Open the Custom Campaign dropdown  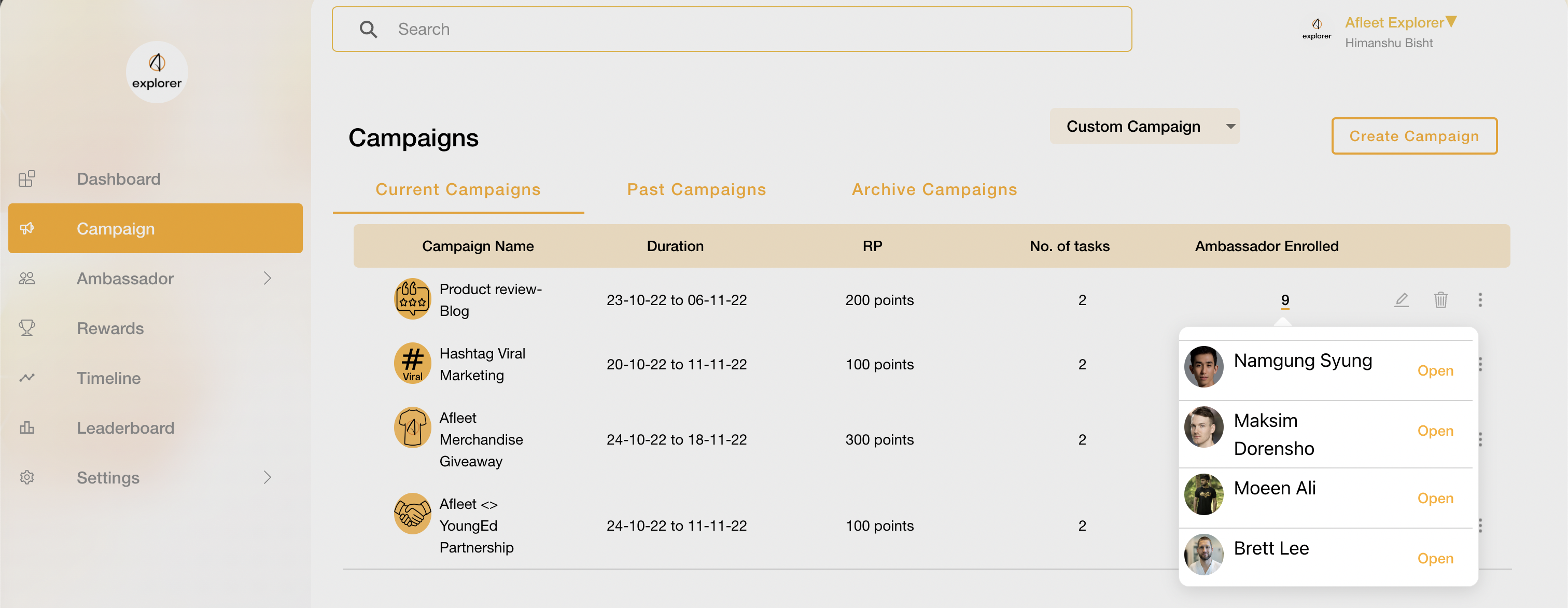pos(1144,127)
